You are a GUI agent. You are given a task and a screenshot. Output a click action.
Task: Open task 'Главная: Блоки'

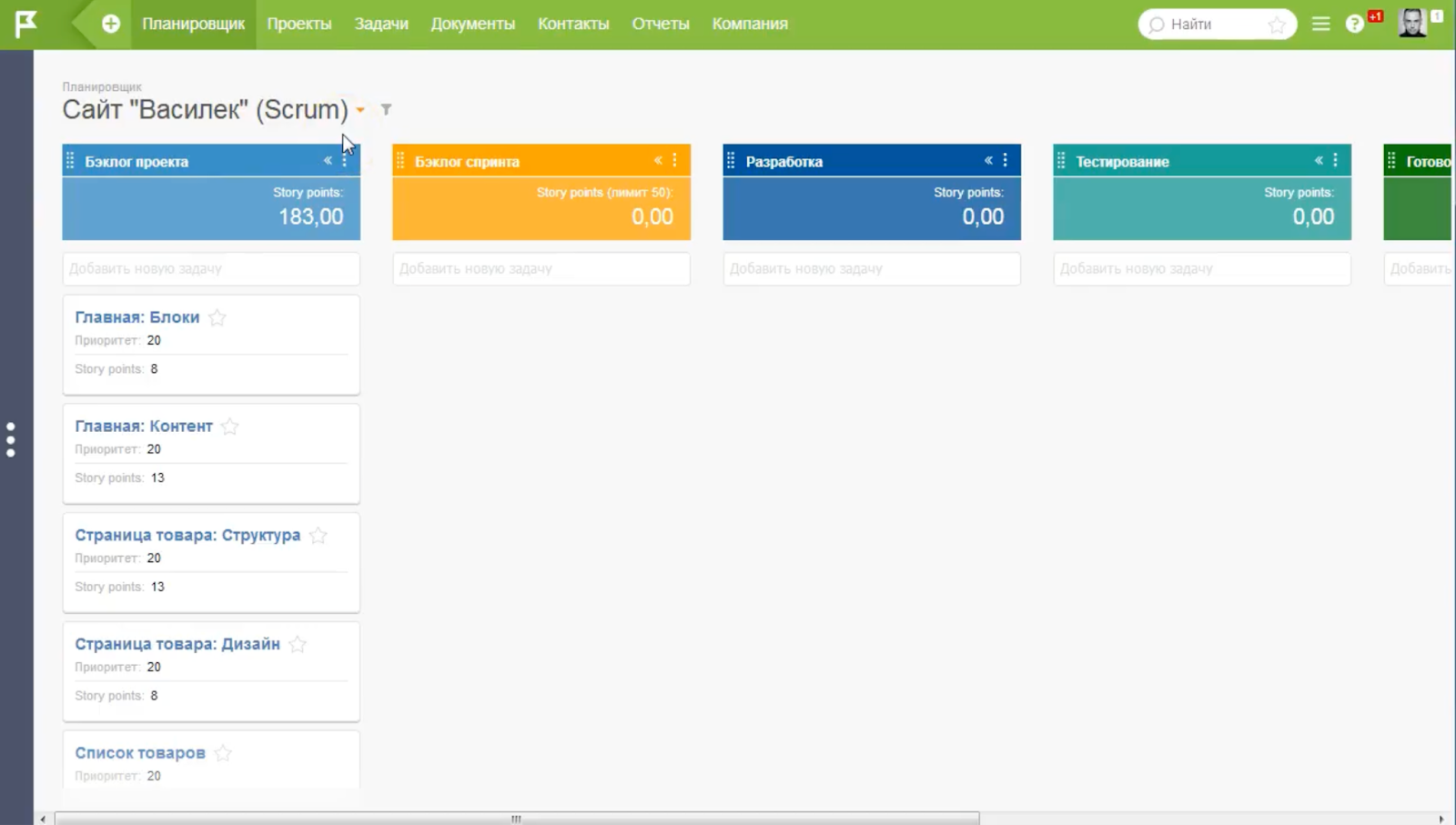pyautogui.click(x=137, y=317)
